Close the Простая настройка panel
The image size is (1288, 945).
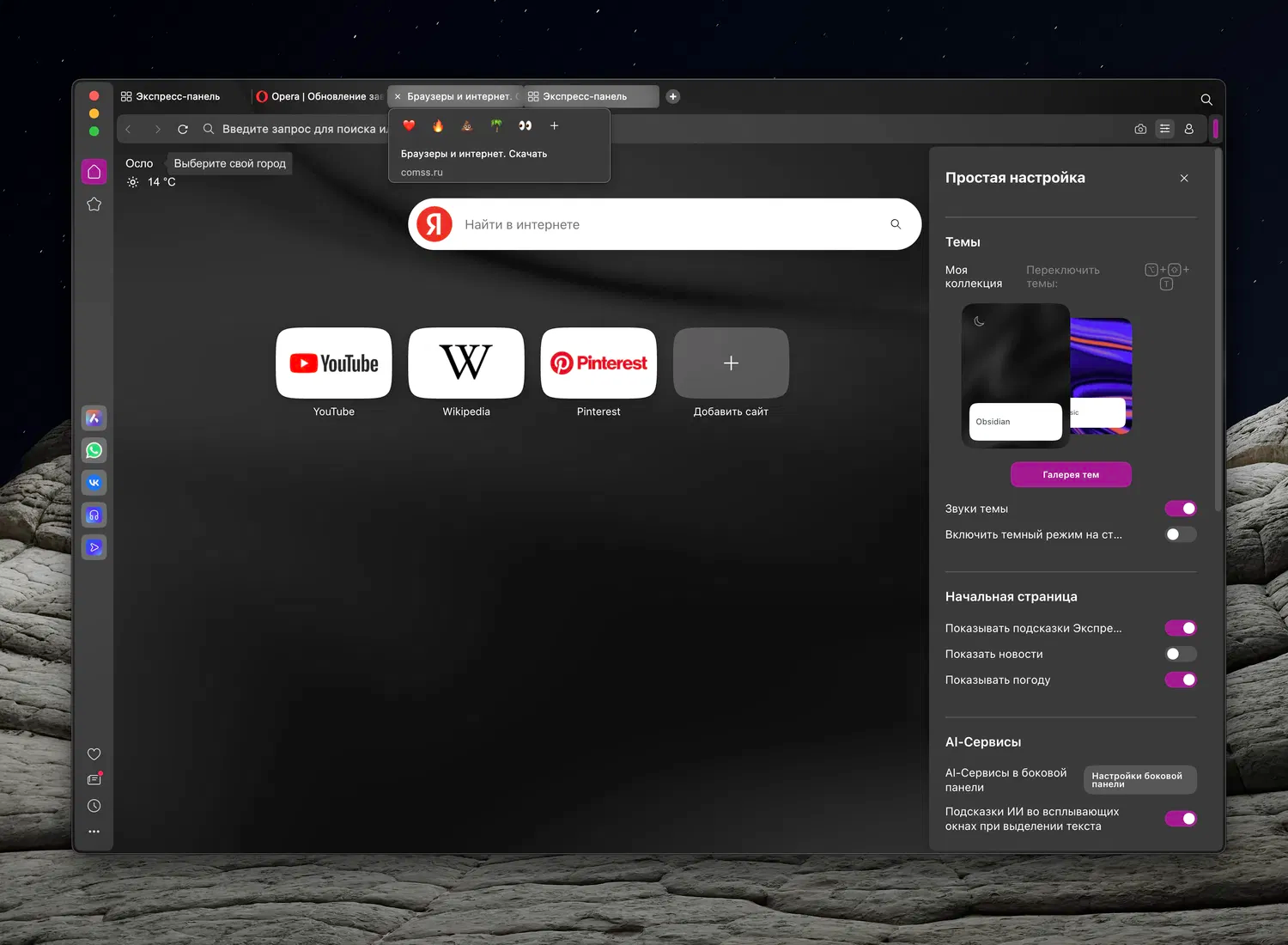1184,178
